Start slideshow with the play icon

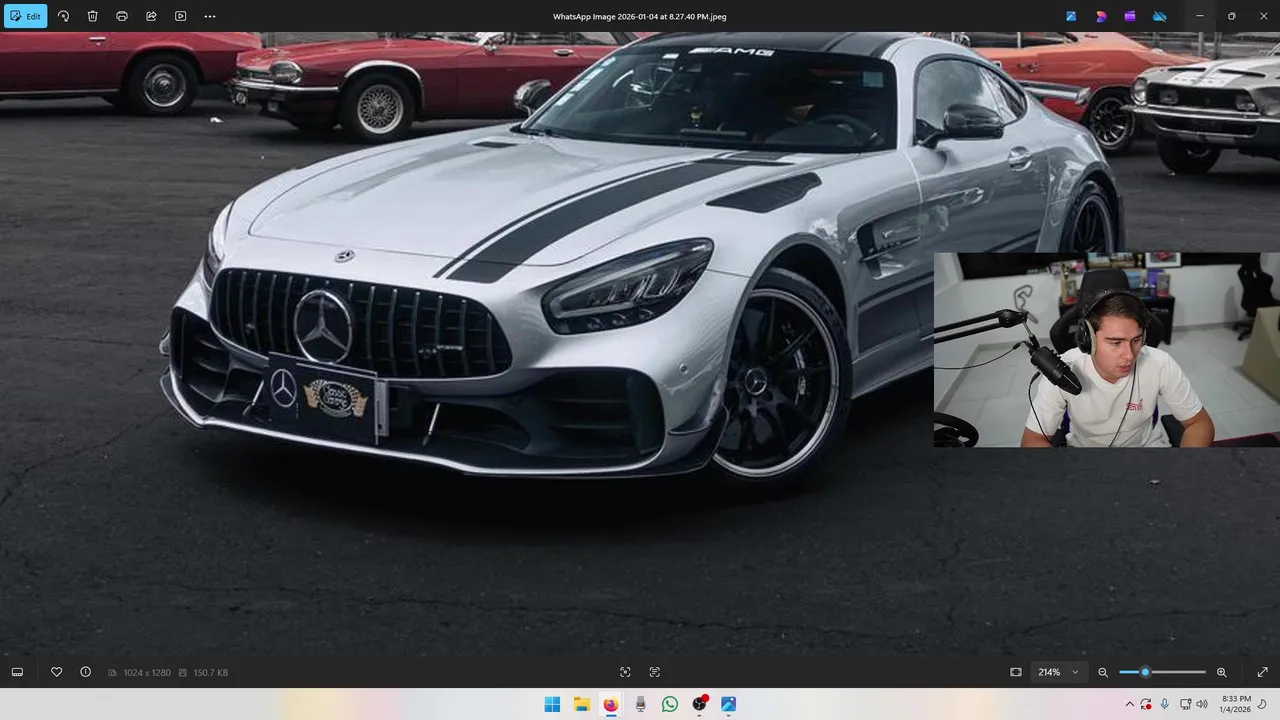(180, 16)
